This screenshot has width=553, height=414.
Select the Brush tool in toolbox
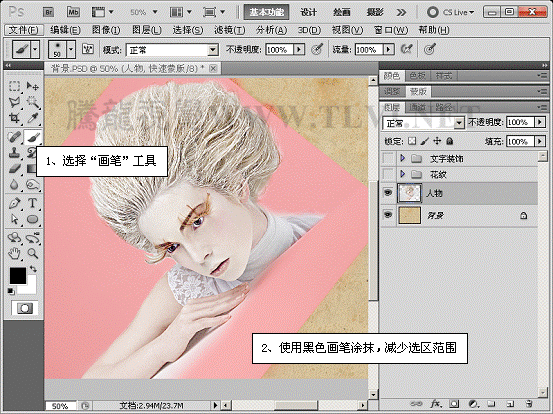tap(33, 137)
